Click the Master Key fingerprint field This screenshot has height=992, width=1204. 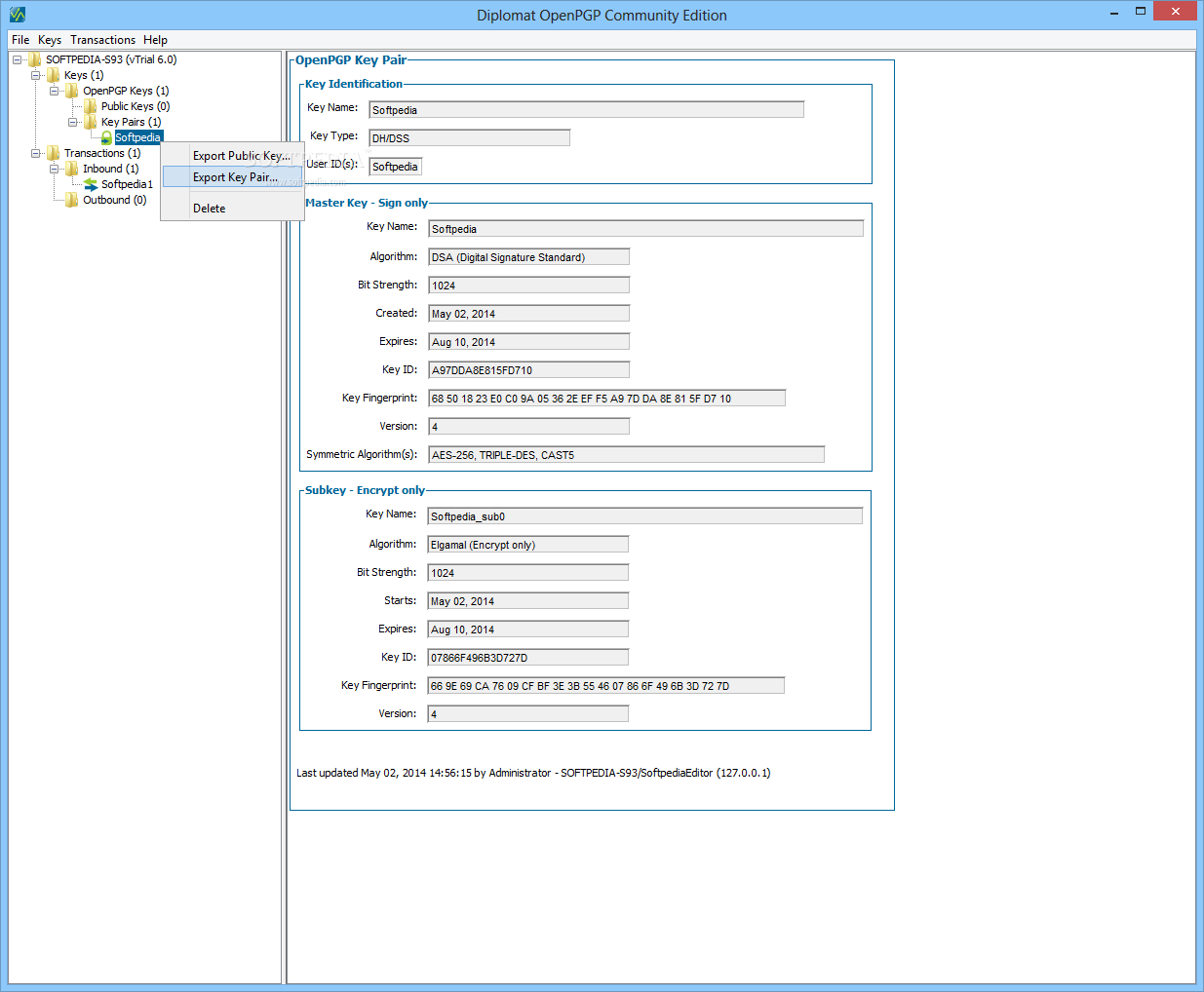[606, 399]
